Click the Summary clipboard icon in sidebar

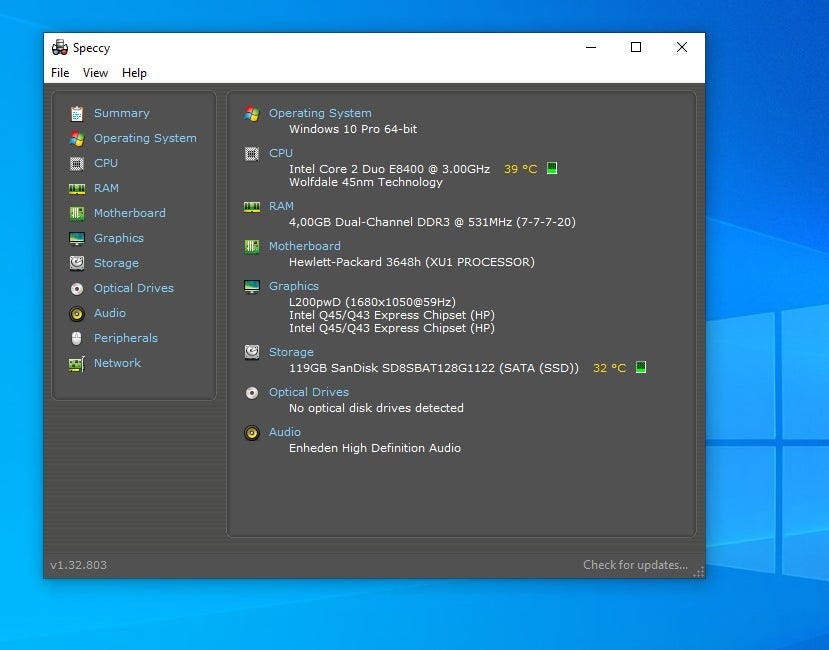(x=77, y=114)
